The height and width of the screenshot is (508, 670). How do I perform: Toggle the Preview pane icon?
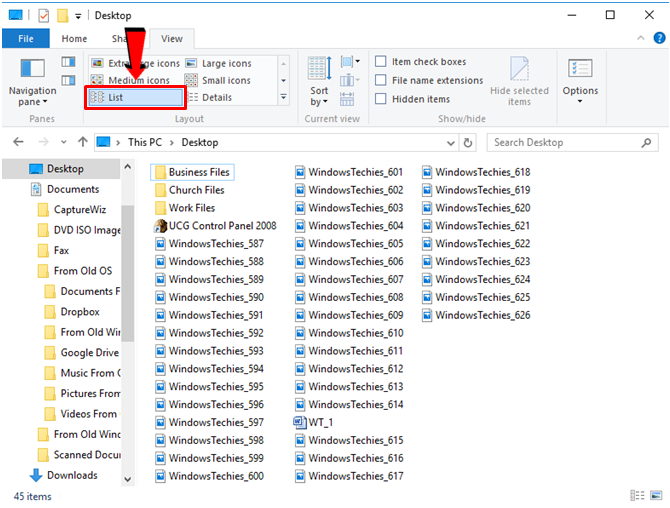[x=68, y=62]
